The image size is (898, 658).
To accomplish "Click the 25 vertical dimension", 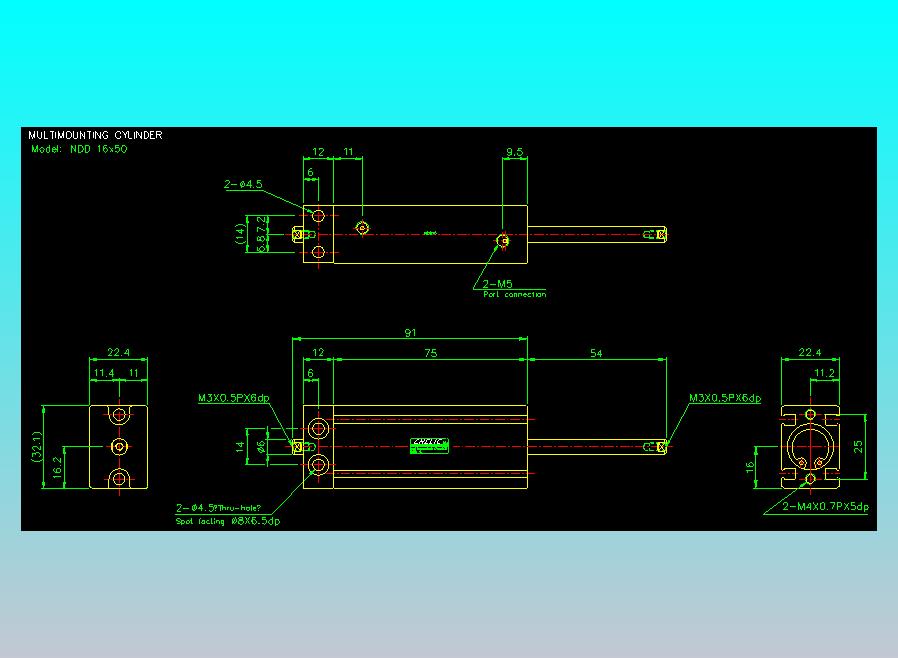I will (858, 447).
